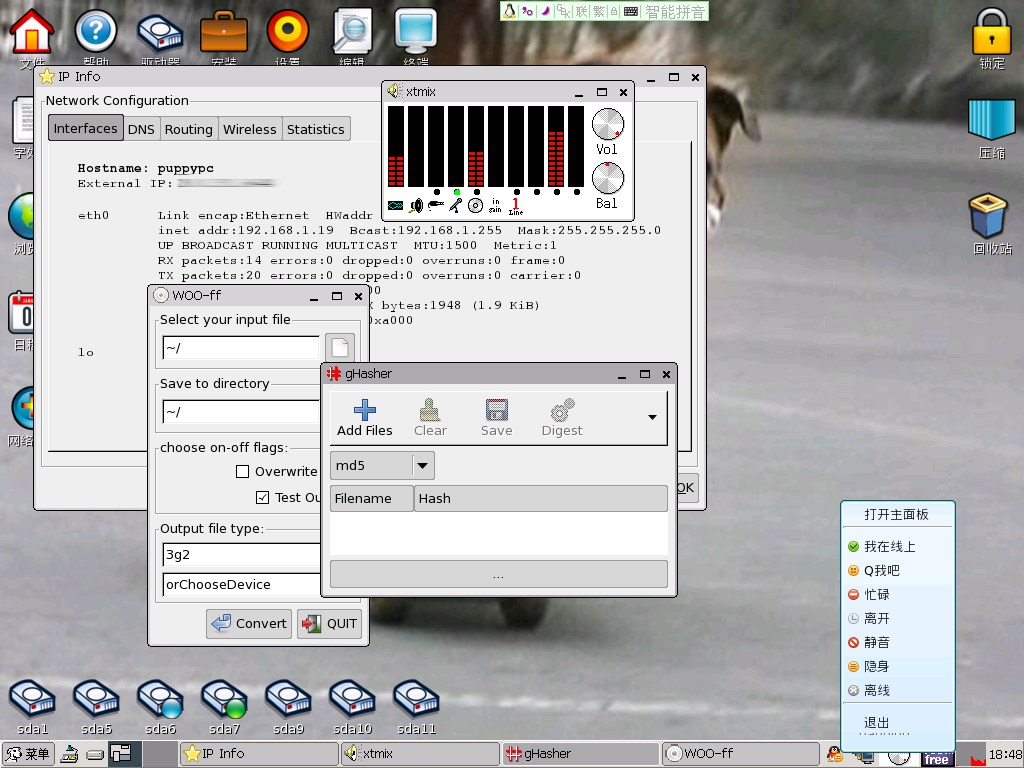Toggle the green microphone channel indicator

click(x=457, y=191)
